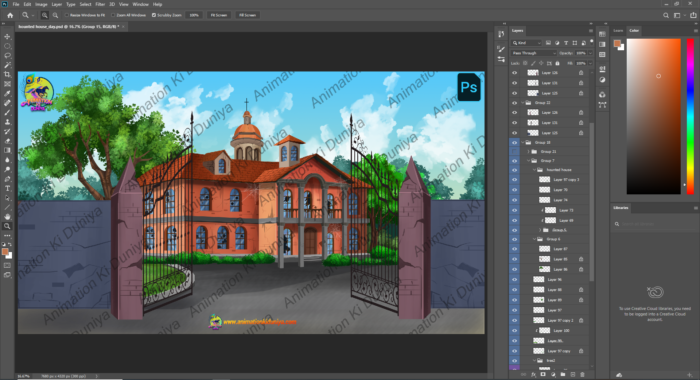The image size is (700, 380).
Task: Select the Magic Wand tool
Action: 7,65
